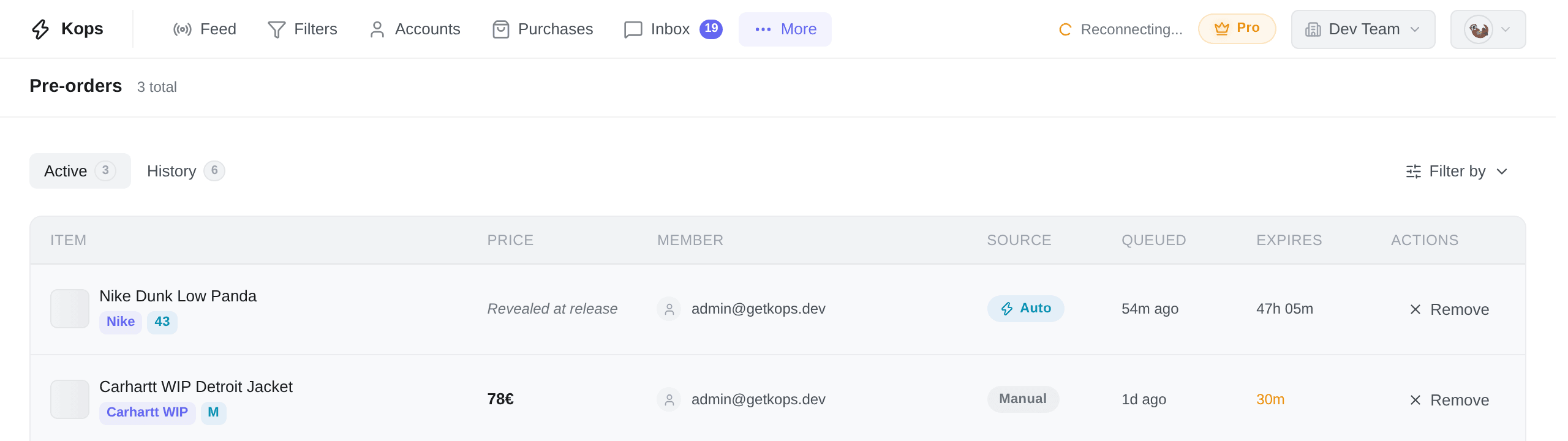Click the Filters funnel icon
Image resolution: width=1568 pixels, height=441 pixels.
coord(277,29)
